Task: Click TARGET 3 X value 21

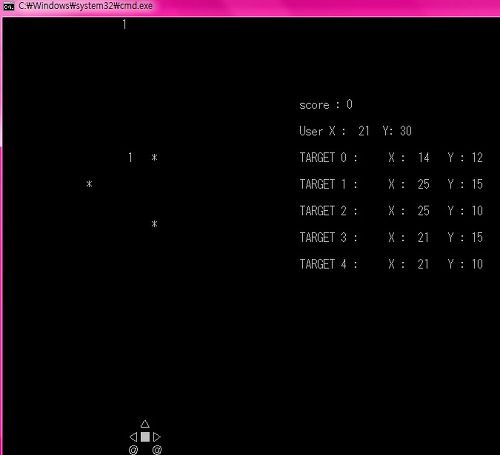Action: (x=424, y=237)
